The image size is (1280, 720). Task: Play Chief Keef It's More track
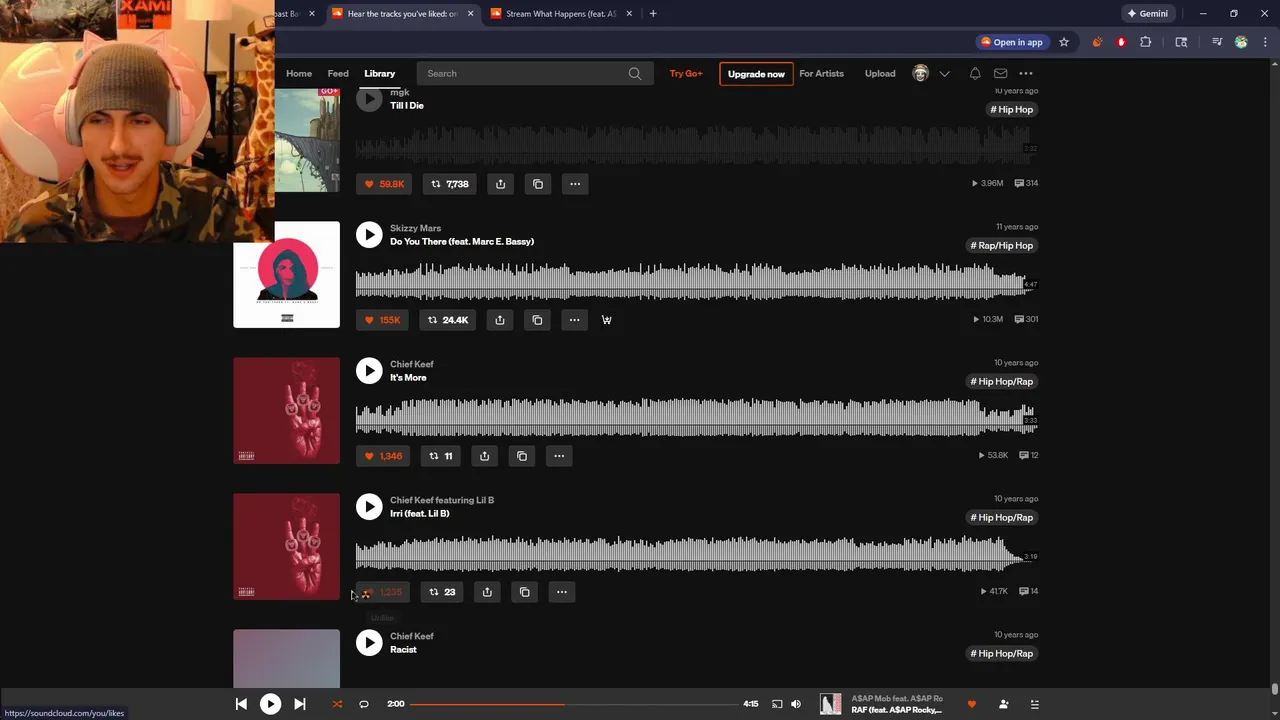[x=369, y=371]
